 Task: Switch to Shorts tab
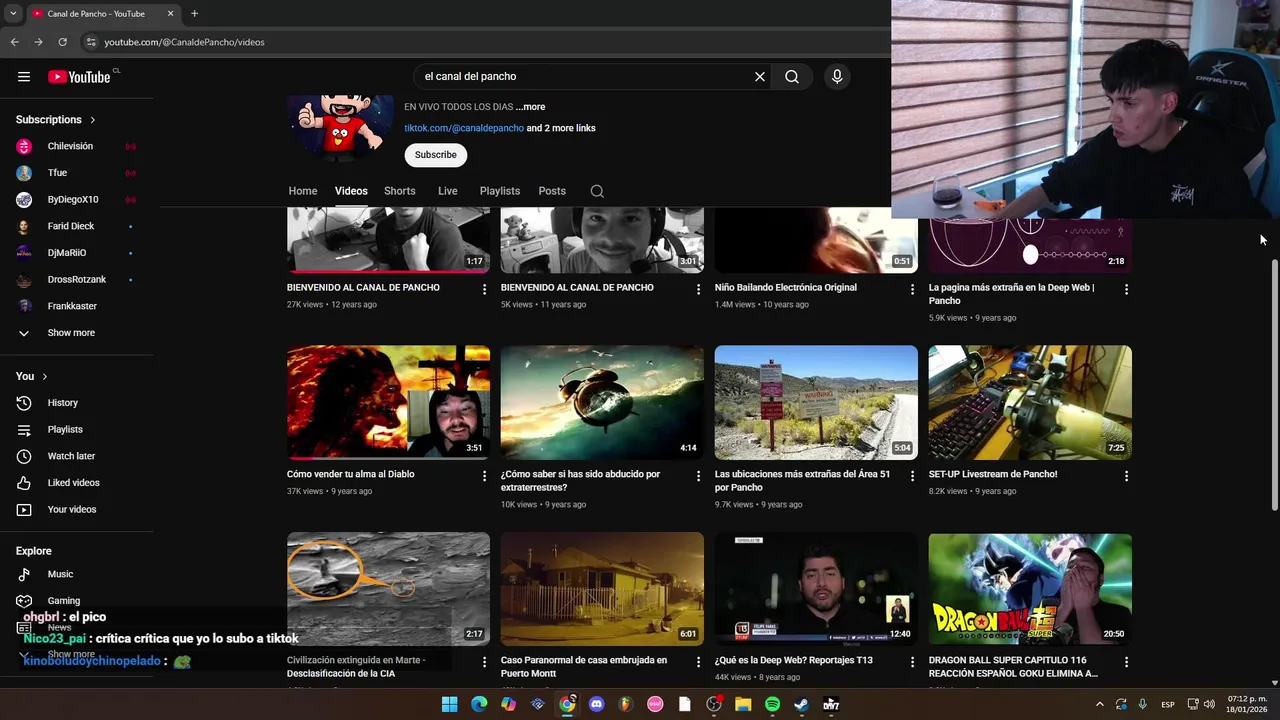399,191
